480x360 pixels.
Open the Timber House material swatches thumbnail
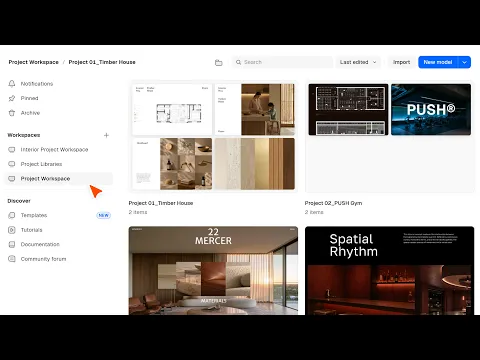(255, 164)
